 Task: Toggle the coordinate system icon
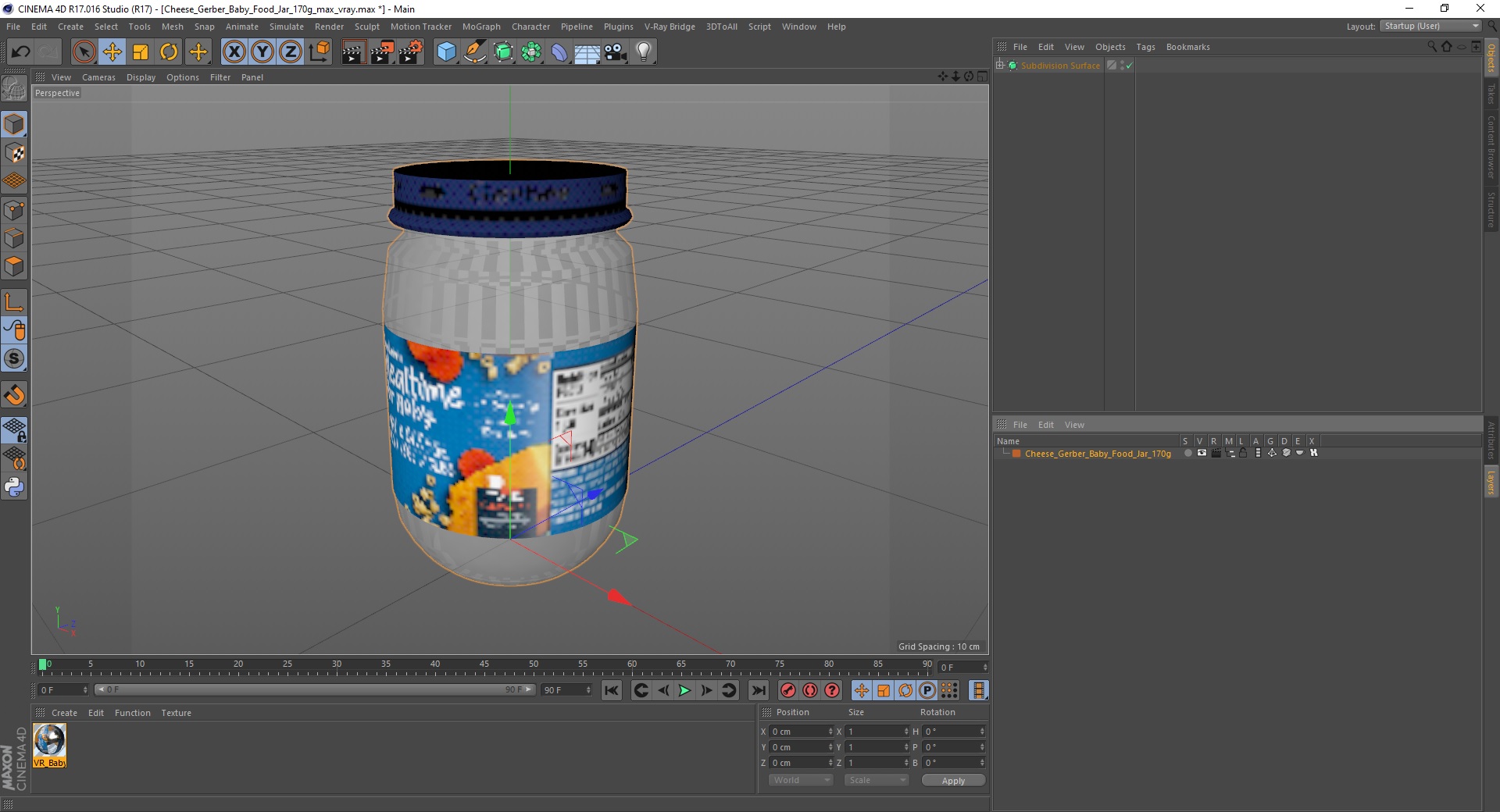319,52
